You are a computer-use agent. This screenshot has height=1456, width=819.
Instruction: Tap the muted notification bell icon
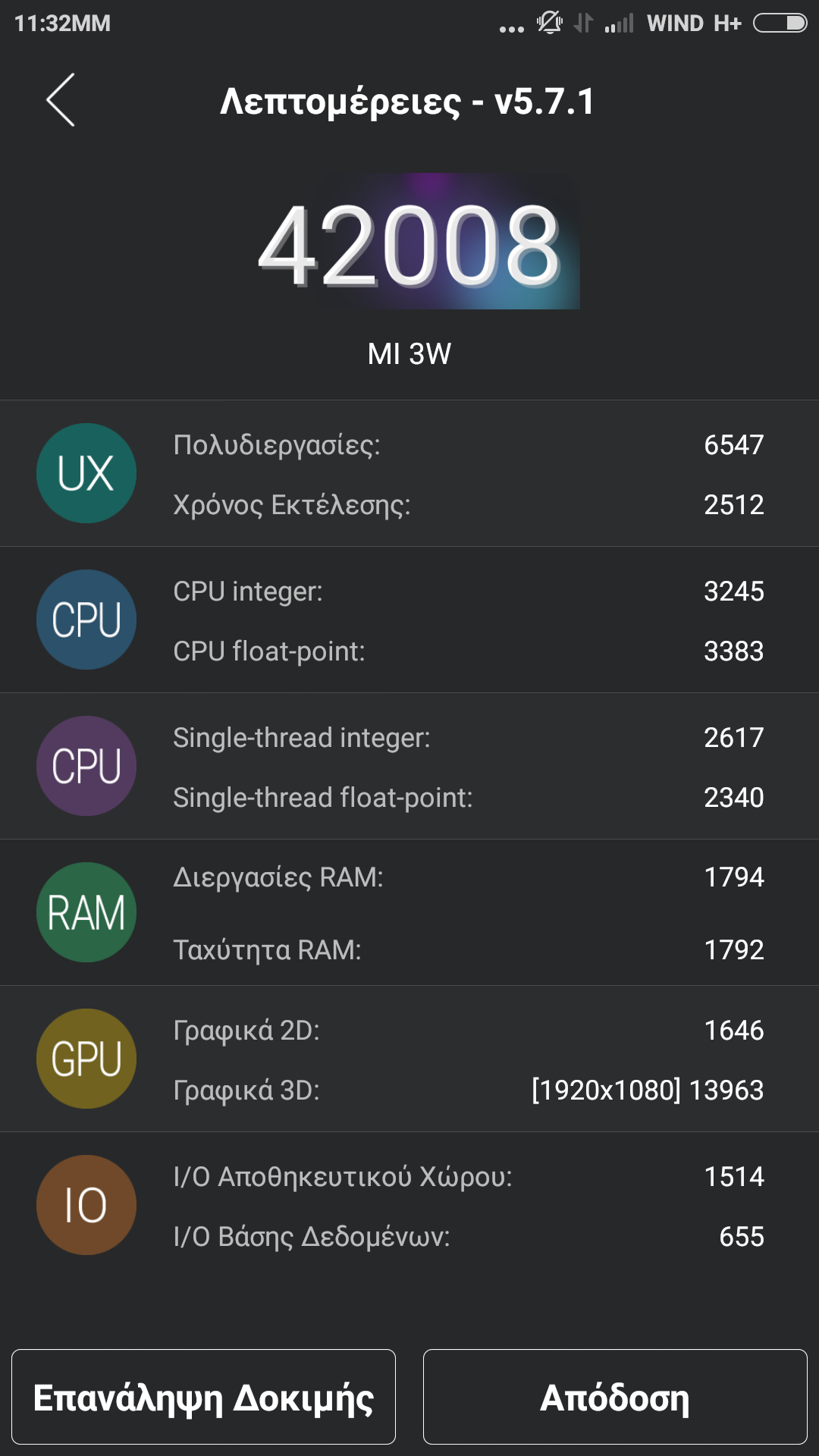(x=550, y=23)
